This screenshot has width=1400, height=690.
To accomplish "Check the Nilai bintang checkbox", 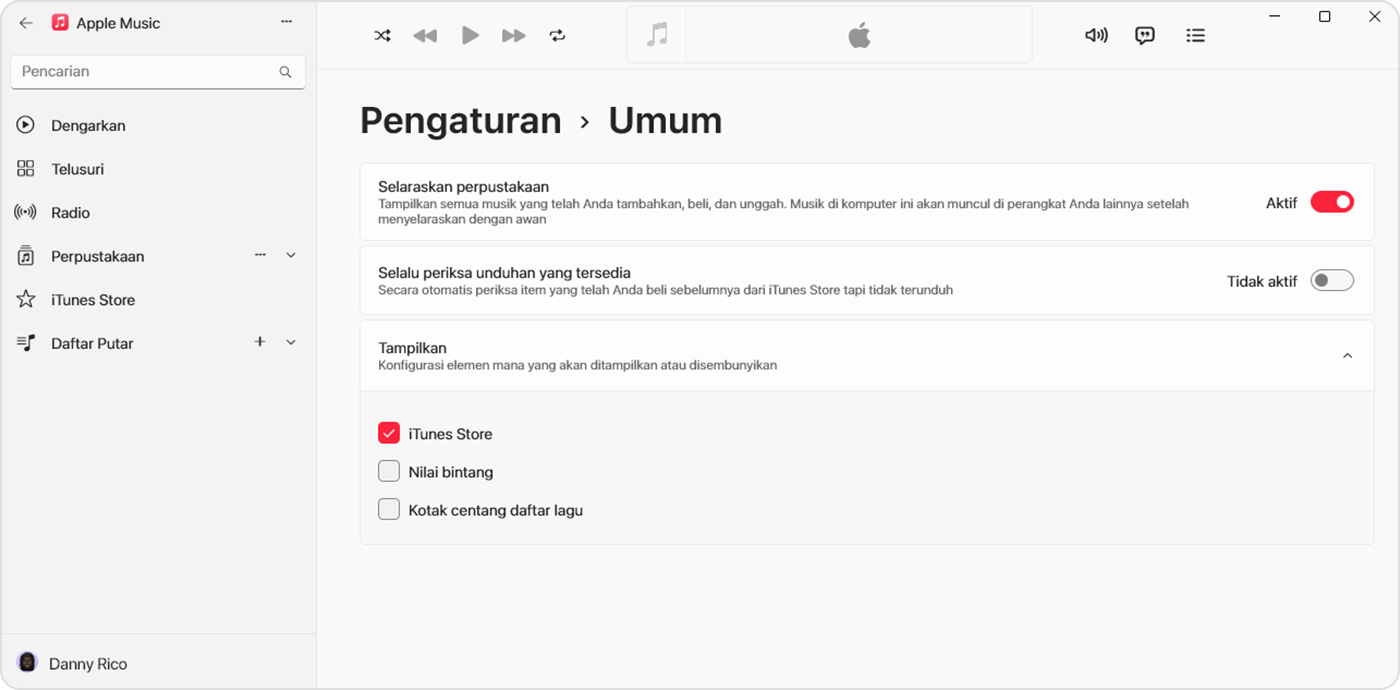I will tap(389, 471).
